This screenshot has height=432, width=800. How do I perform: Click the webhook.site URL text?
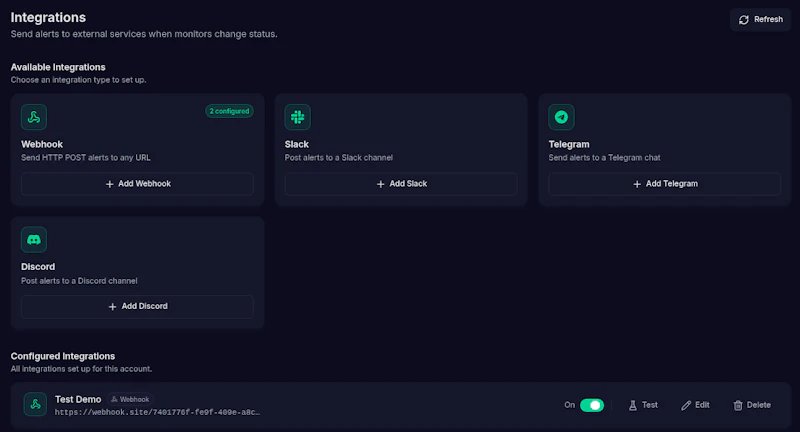click(158, 412)
